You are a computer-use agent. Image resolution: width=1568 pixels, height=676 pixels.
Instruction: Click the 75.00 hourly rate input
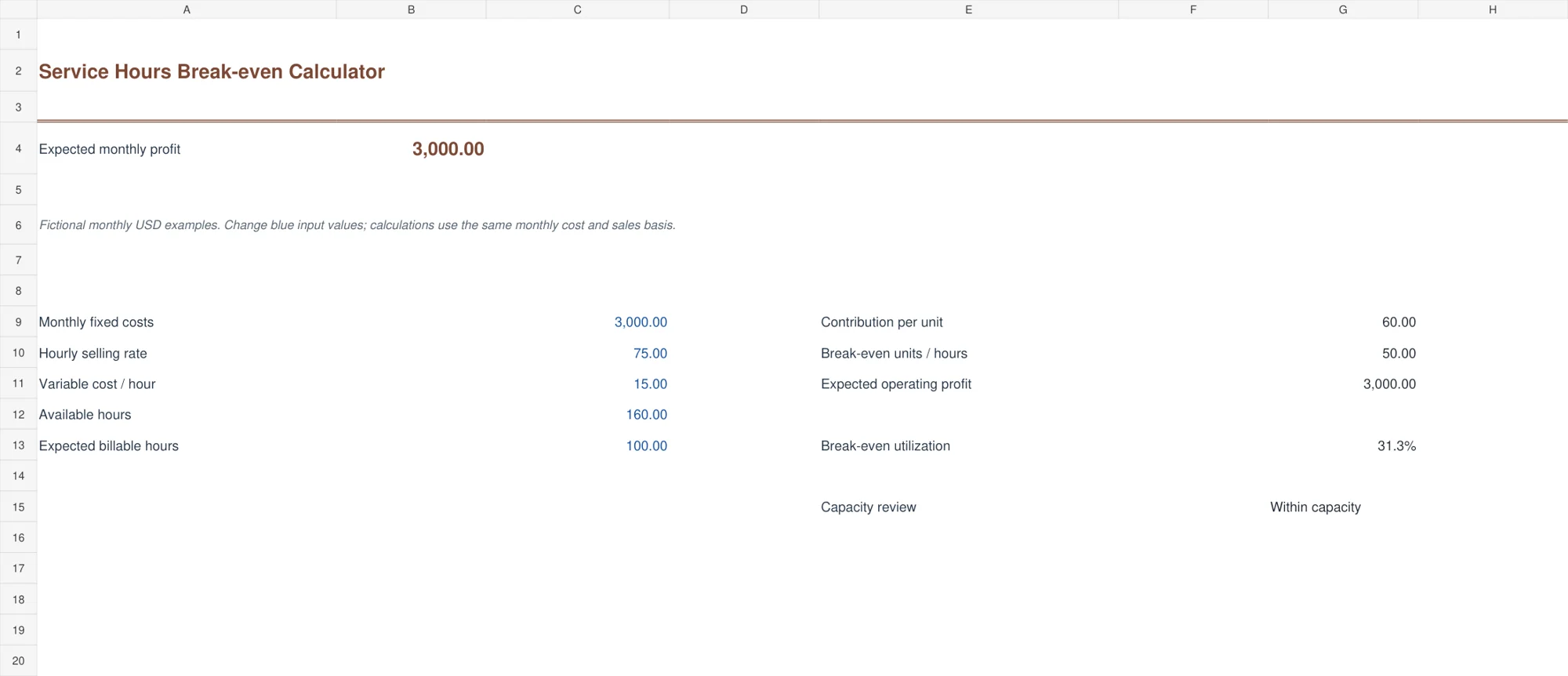click(x=650, y=354)
